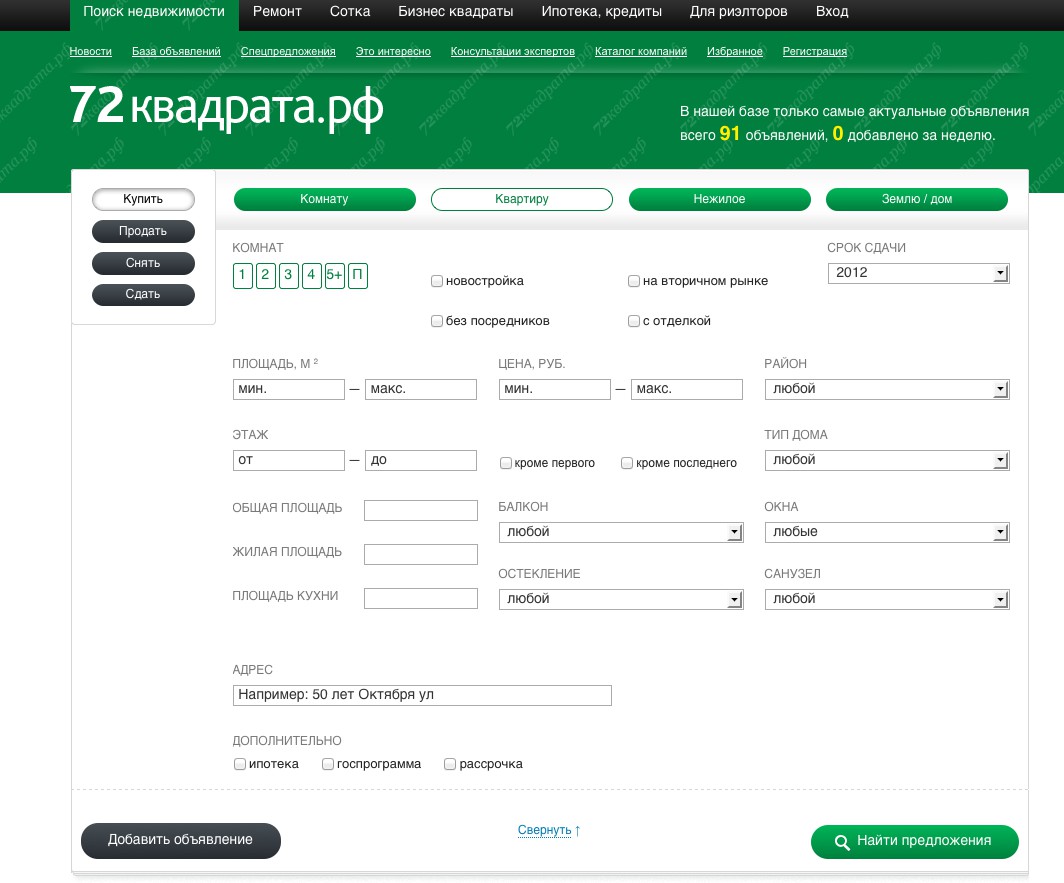1064x883 pixels.
Task: Select the 3-room filter box
Action: click(x=288, y=276)
